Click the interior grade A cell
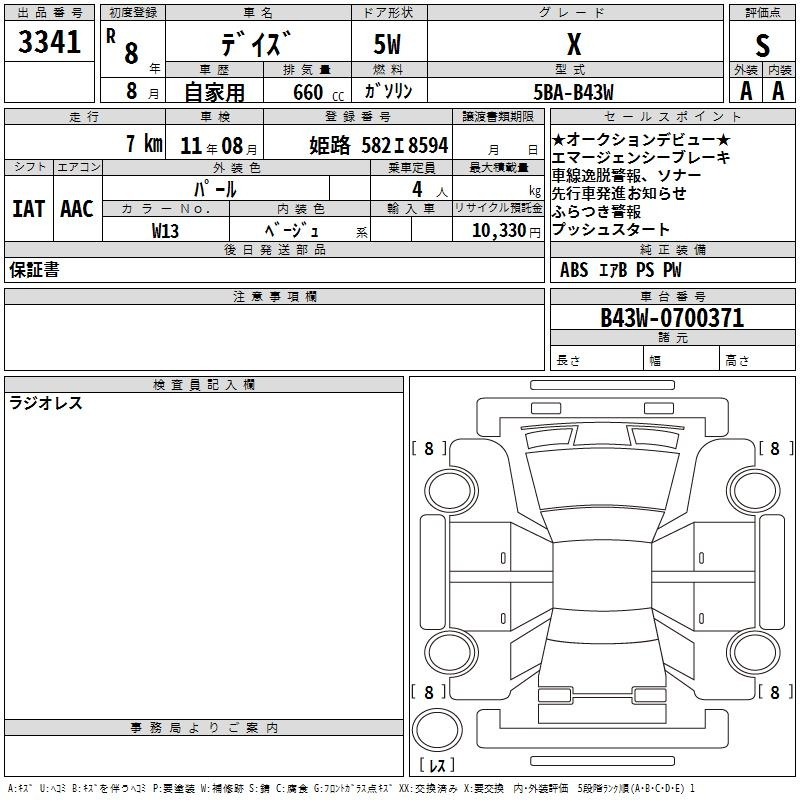 pos(779,91)
